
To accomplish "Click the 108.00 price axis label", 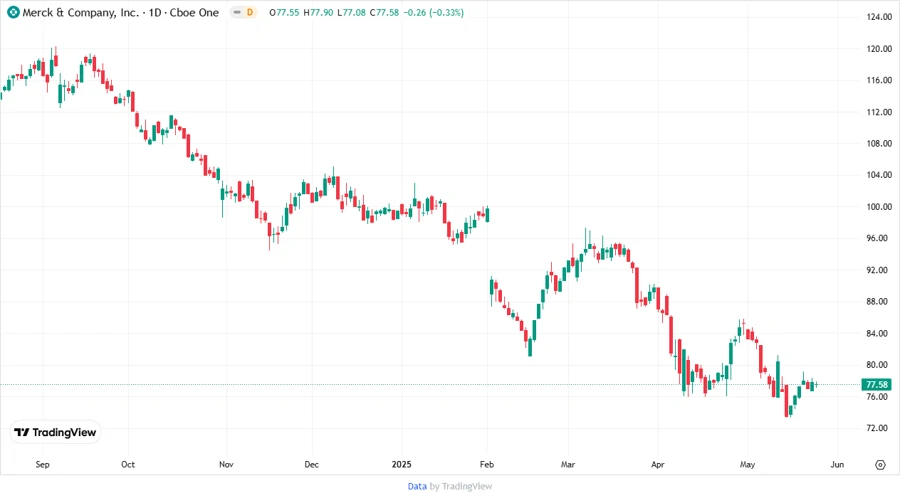I will (x=879, y=143).
